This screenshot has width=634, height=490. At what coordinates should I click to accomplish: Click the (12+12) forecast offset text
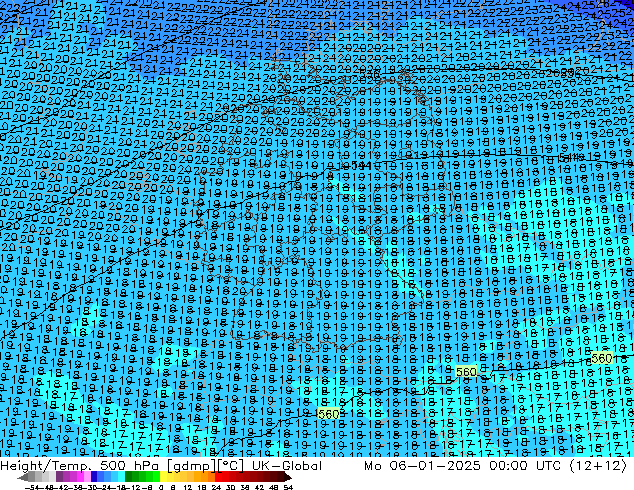point(598,466)
